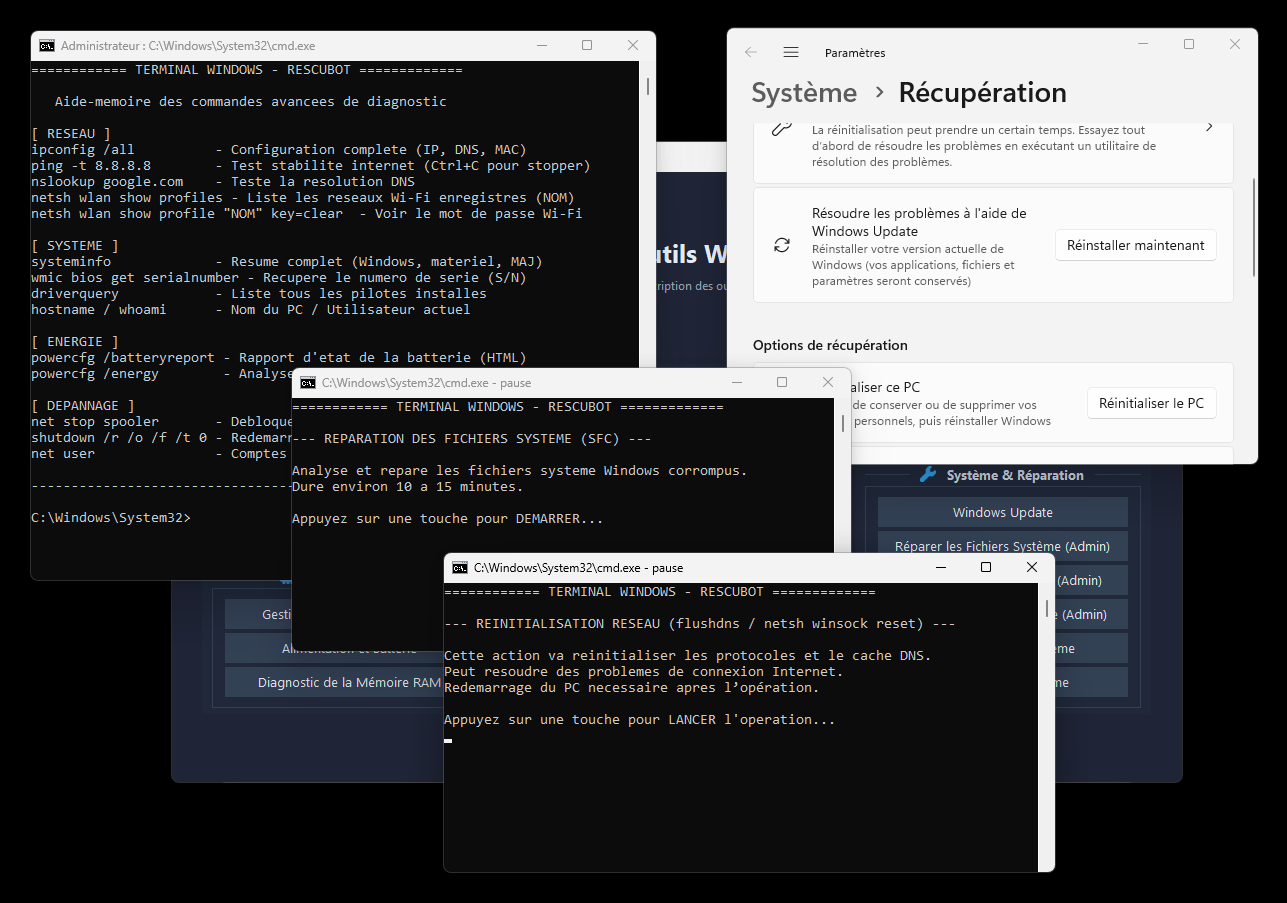Open Diagnostic de la Mémoire RAM

click(347, 683)
